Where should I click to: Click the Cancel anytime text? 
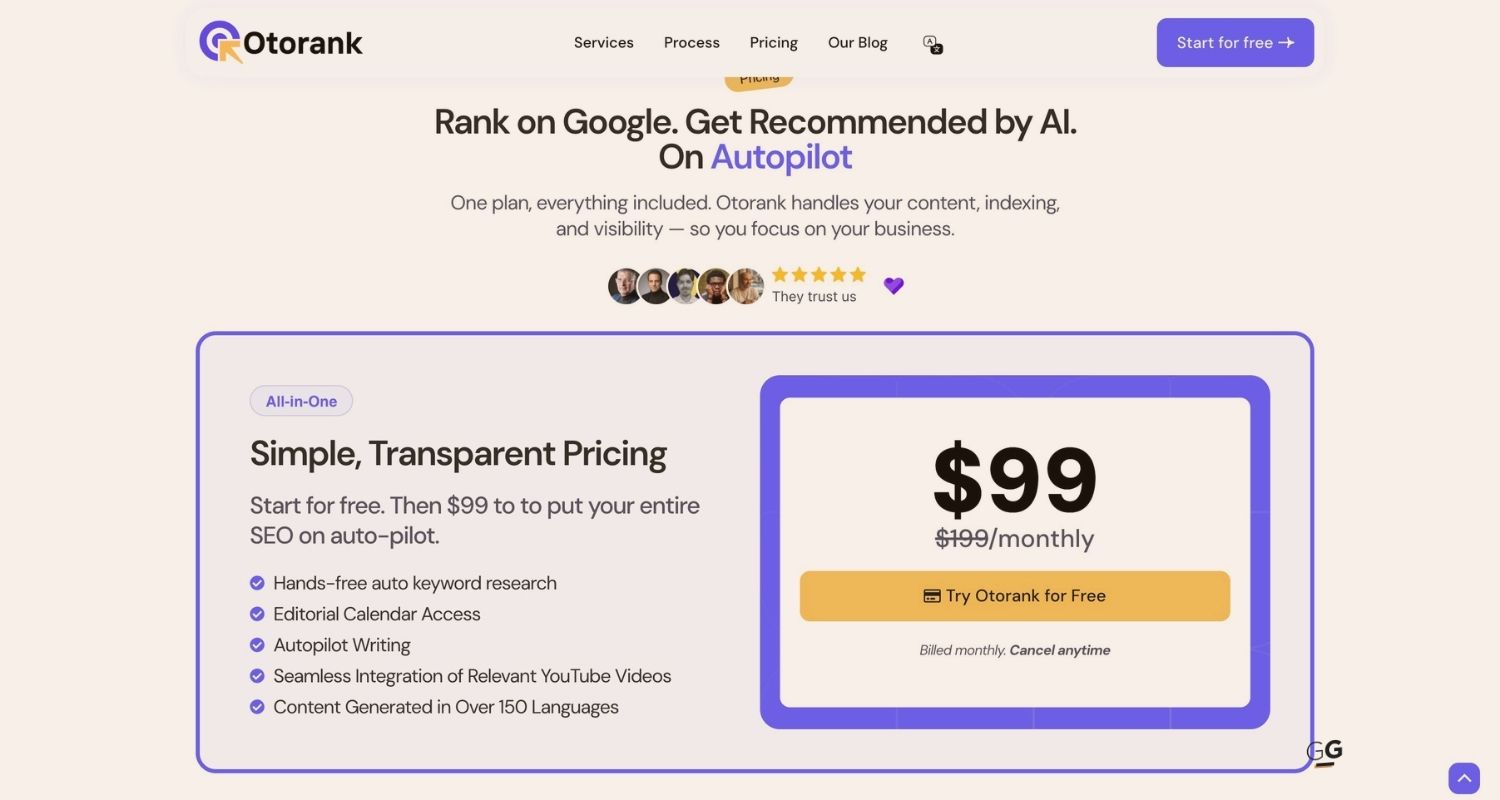pos(1060,650)
